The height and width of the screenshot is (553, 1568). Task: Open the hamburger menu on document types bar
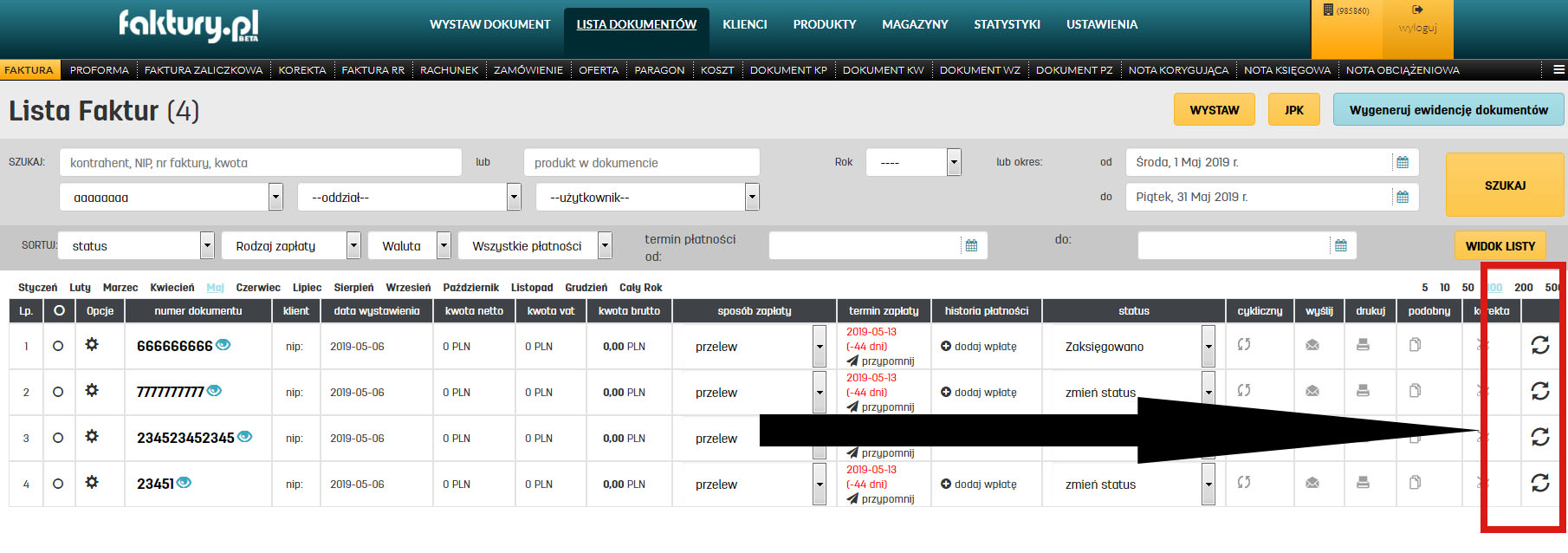pyautogui.click(x=1558, y=69)
